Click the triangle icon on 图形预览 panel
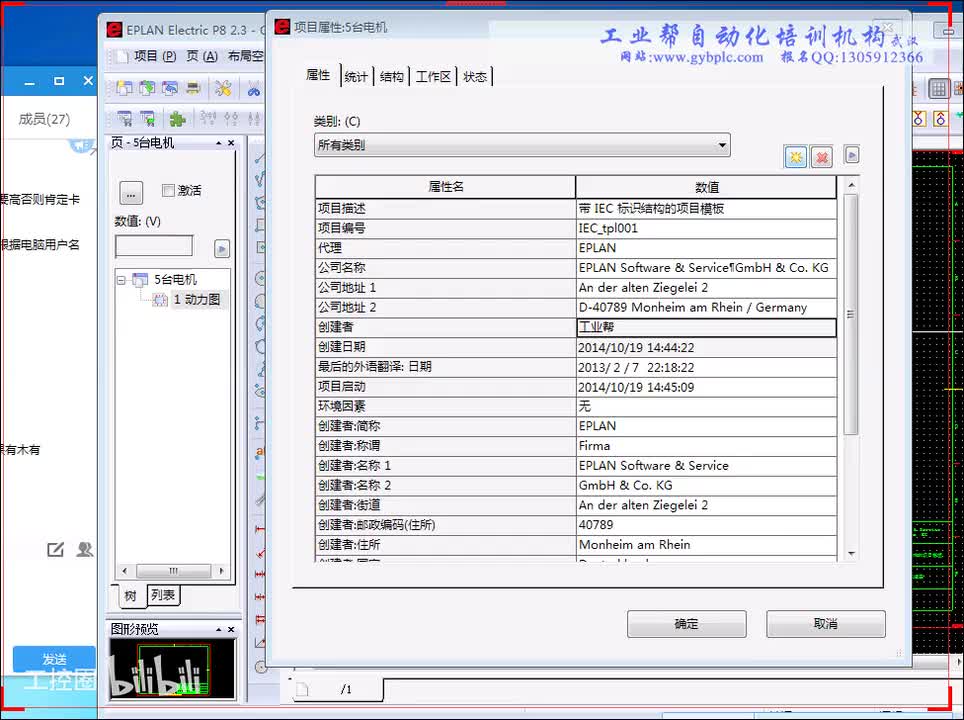 tap(218, 630)
